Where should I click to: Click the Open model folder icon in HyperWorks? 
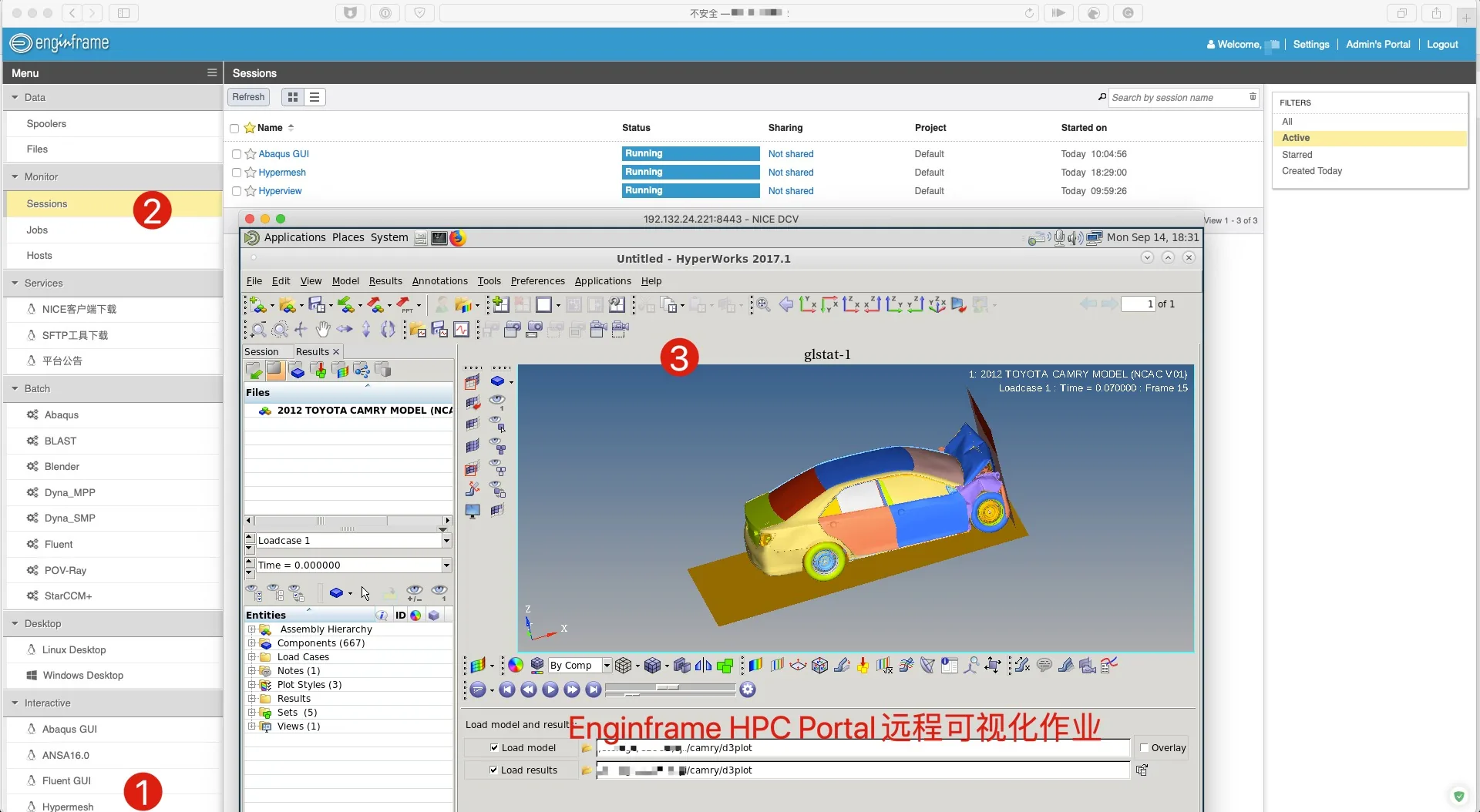[287, 305]
